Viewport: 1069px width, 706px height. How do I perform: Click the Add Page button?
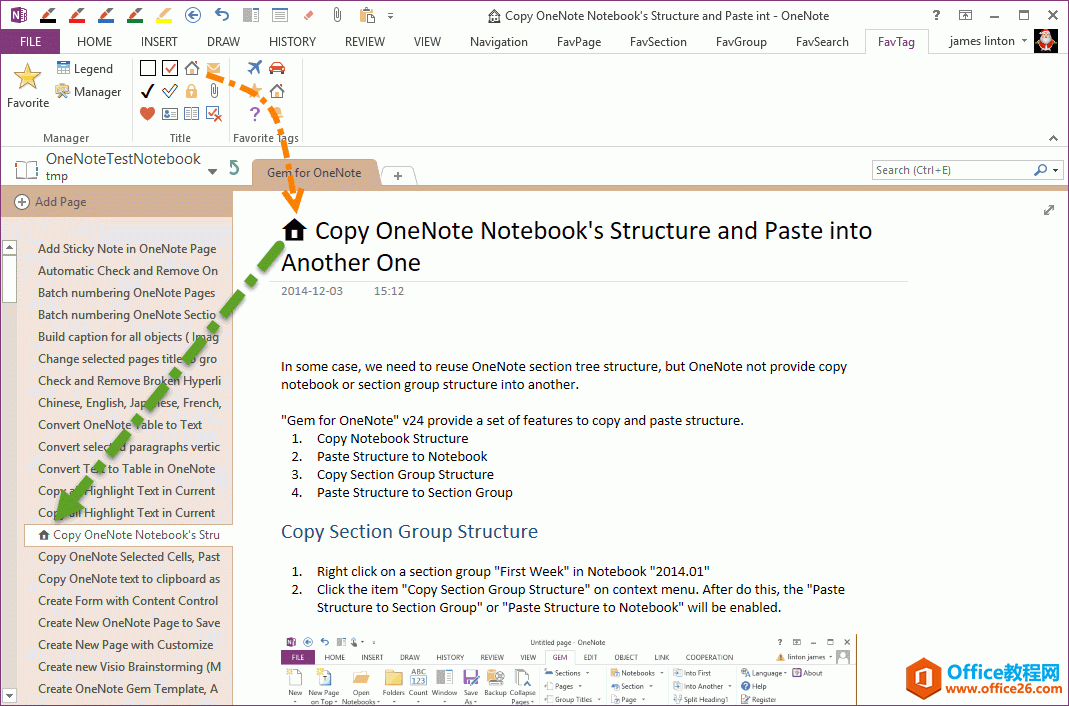click(x=51, y=202)
